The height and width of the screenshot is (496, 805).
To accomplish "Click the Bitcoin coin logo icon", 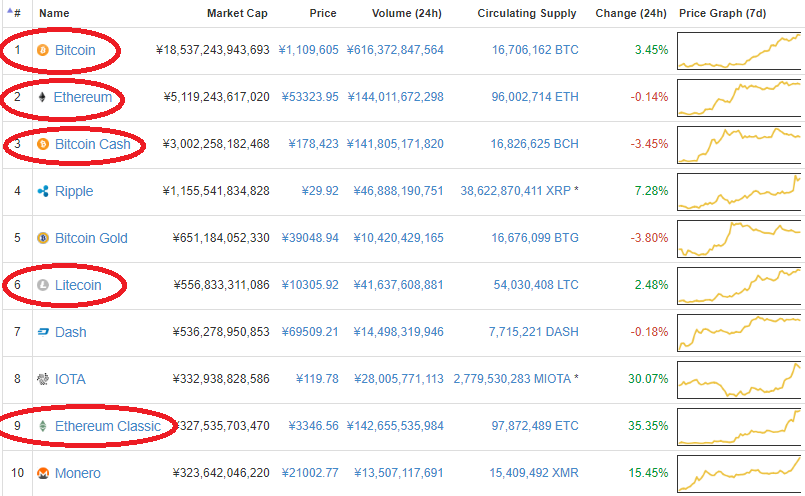I will point(43,50).
